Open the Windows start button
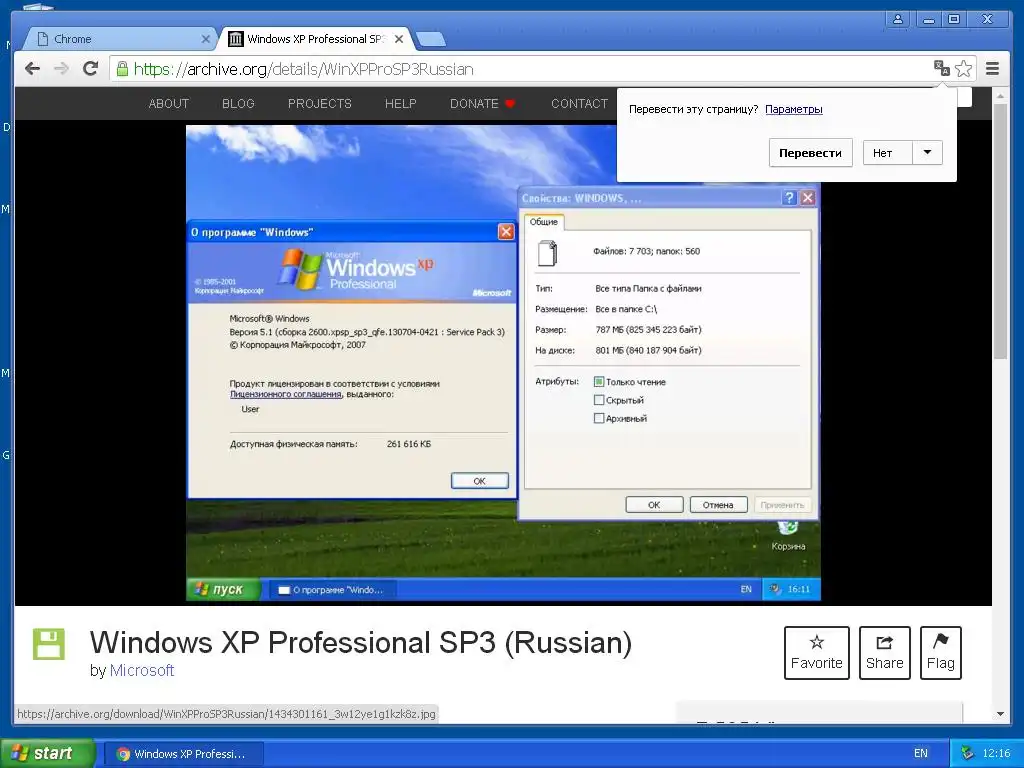This screenshot has width=1024, height=768. (x=46, y=753)
